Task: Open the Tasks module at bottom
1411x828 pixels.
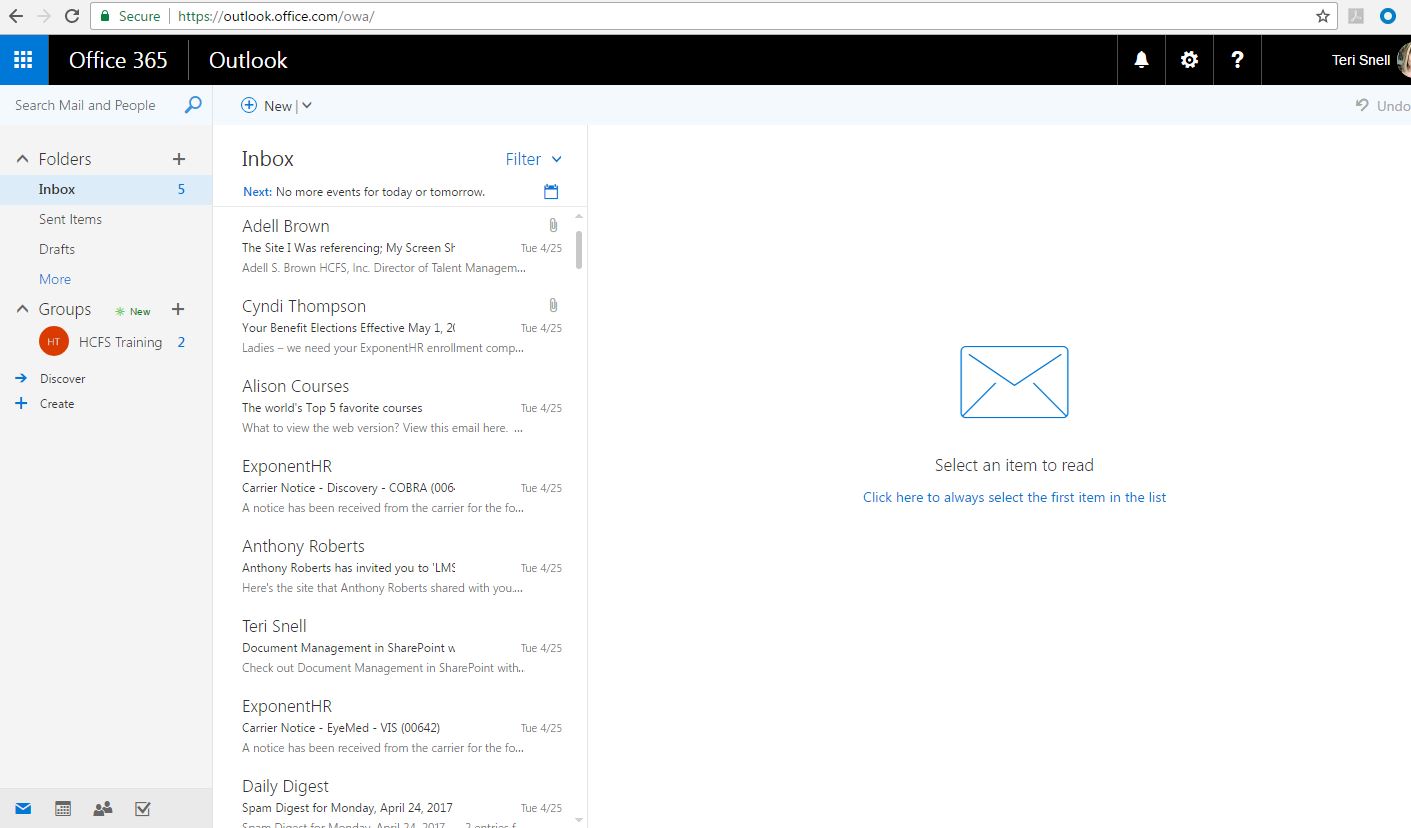Action: [x=142, y=809]
